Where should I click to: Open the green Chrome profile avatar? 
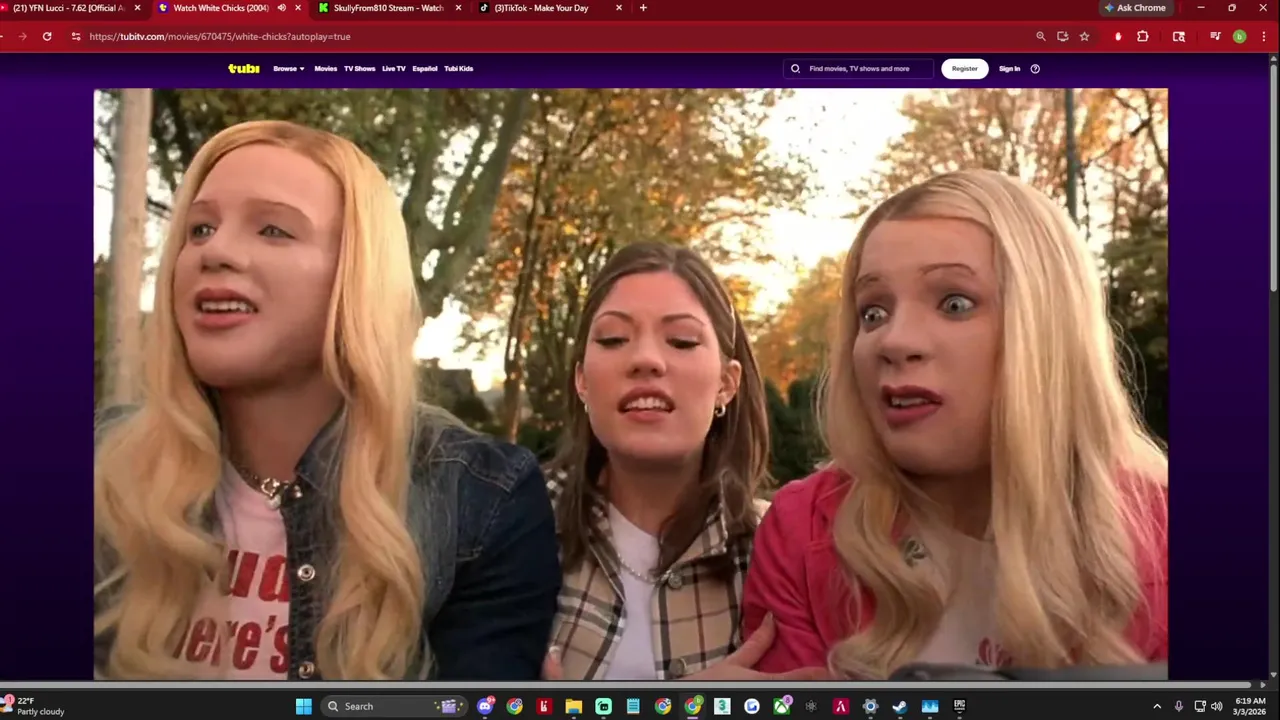click(x=1239, y=36)
